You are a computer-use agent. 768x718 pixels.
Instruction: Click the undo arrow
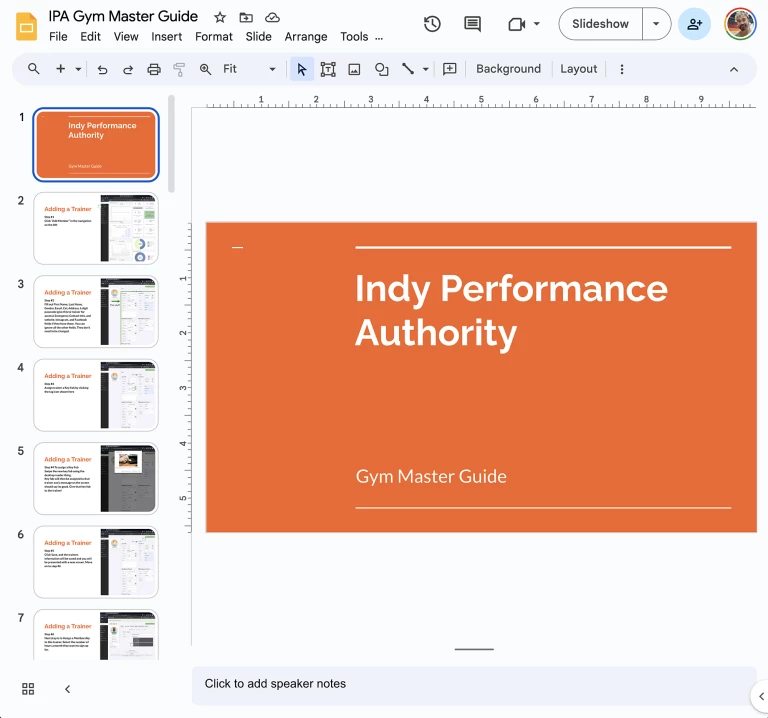[102, 69]
